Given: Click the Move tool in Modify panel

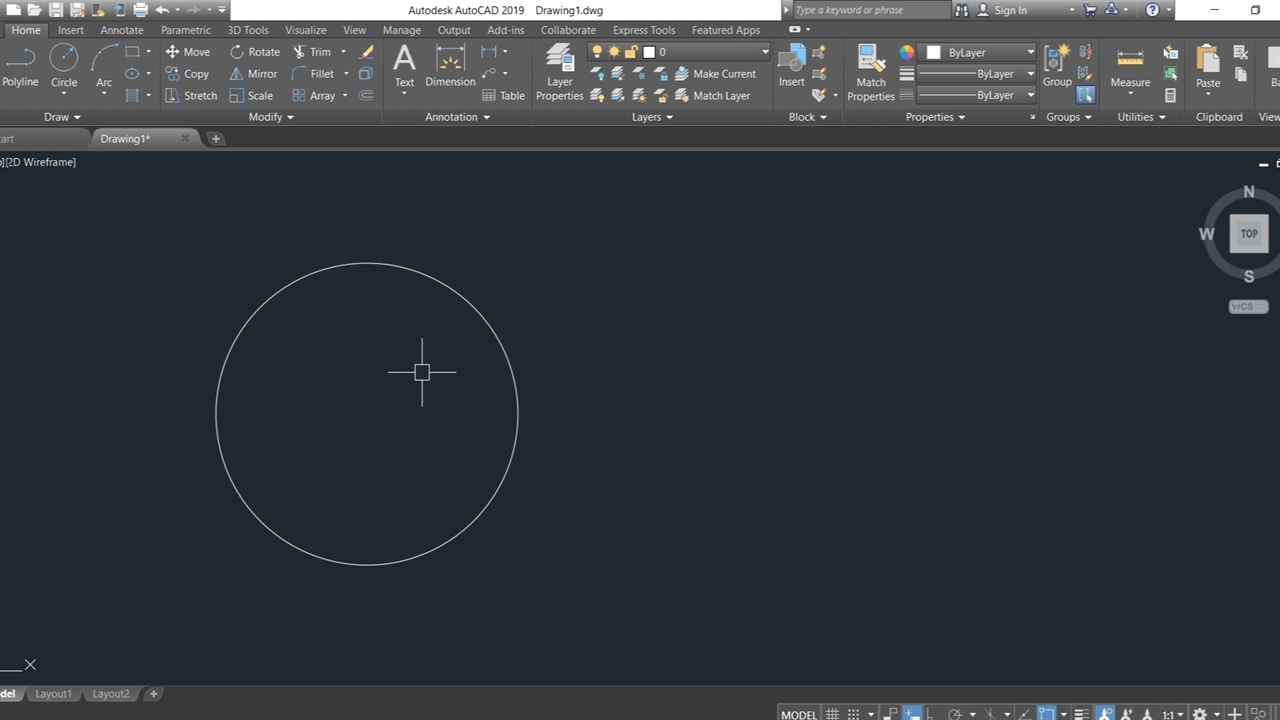Looking at the screenshot, I should tap(187, 52).
